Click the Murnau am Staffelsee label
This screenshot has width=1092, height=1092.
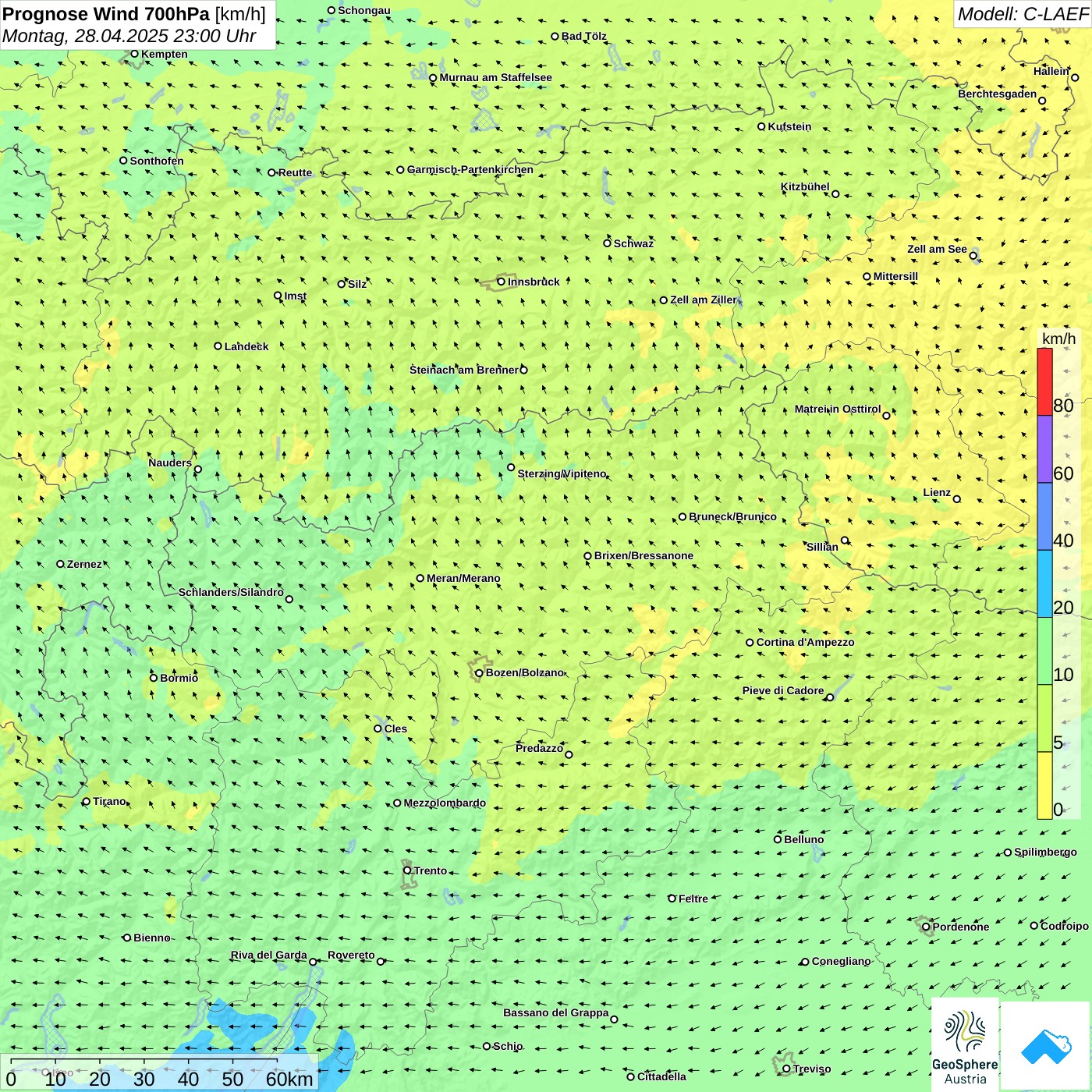point(495,77)
